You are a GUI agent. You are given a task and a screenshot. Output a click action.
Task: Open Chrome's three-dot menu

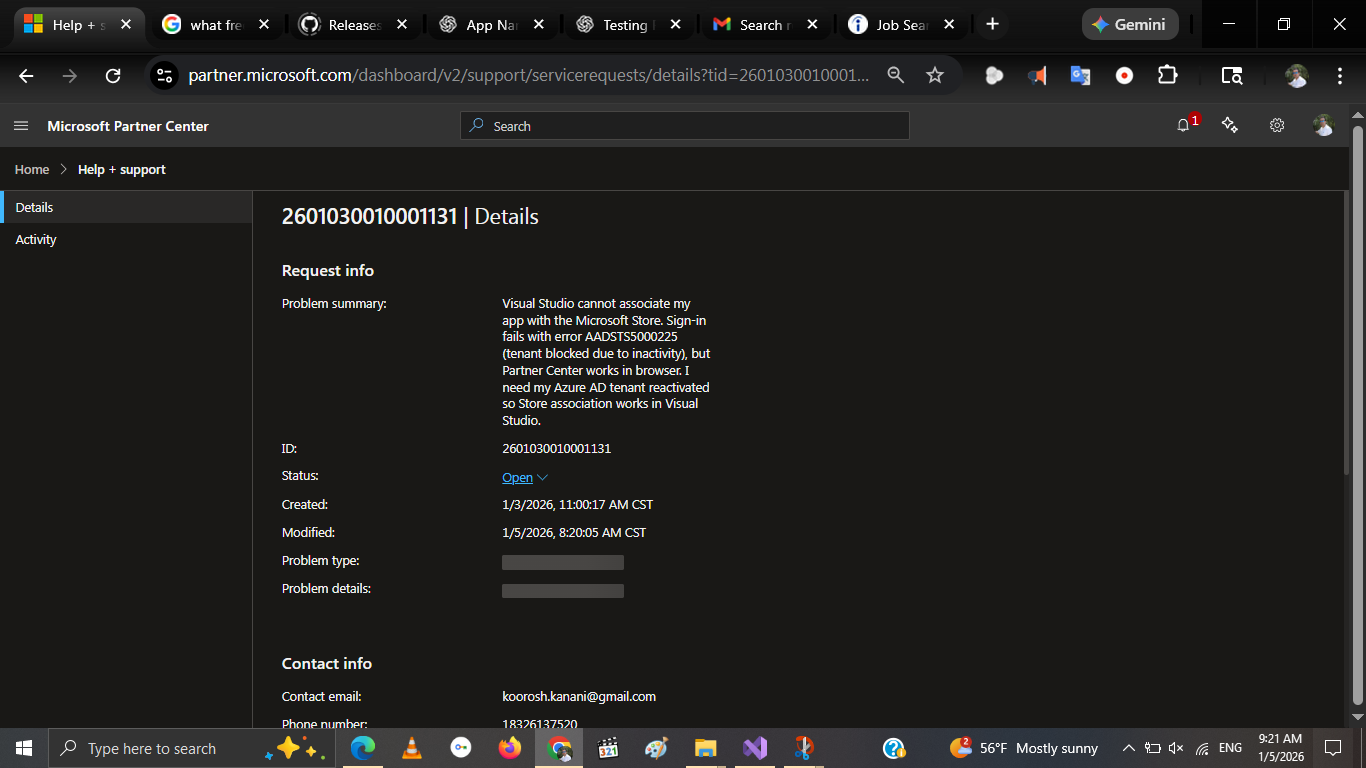click(x=1340, y=75)
